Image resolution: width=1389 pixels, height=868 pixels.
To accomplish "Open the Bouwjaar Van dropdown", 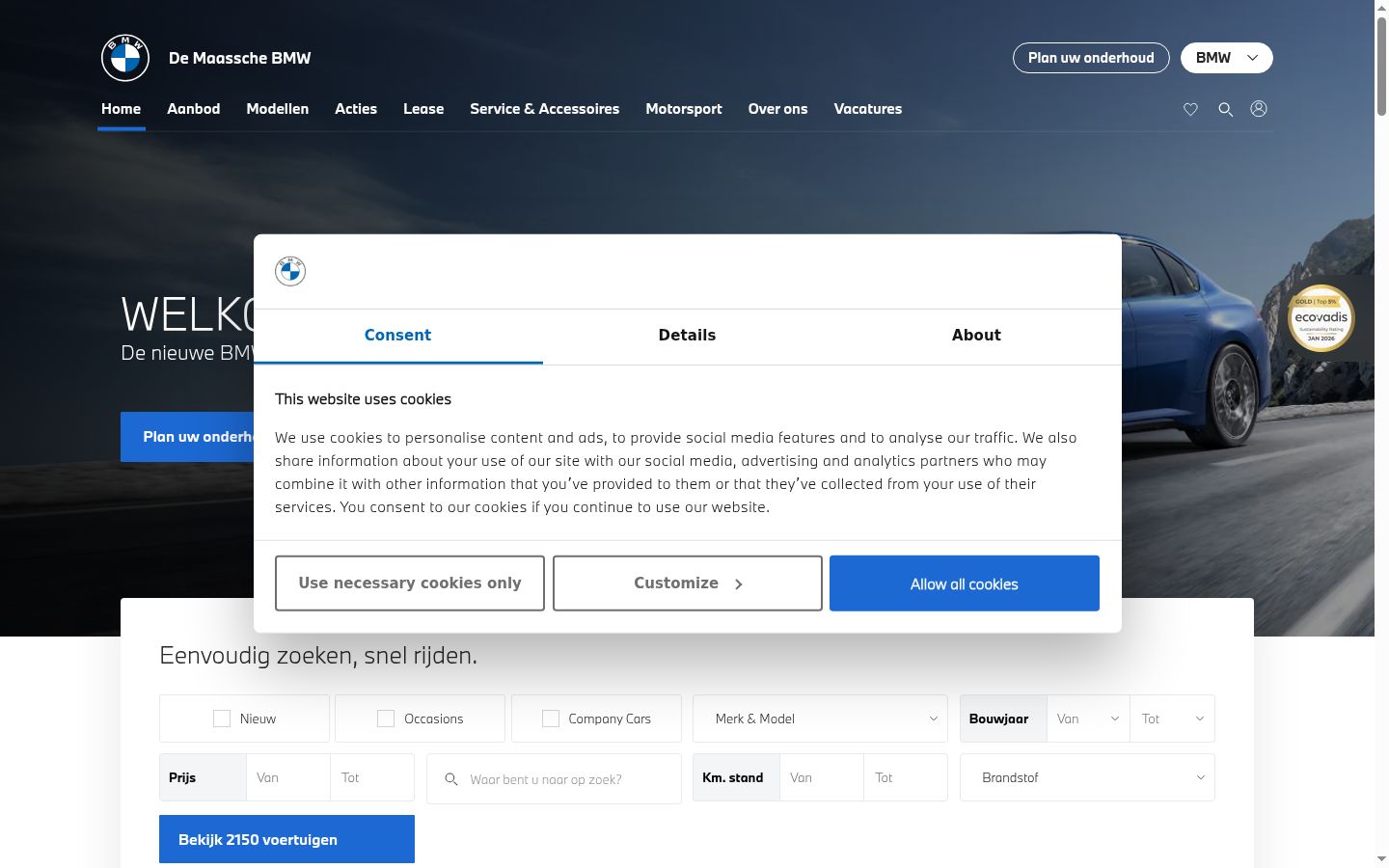I will 1088,719.
